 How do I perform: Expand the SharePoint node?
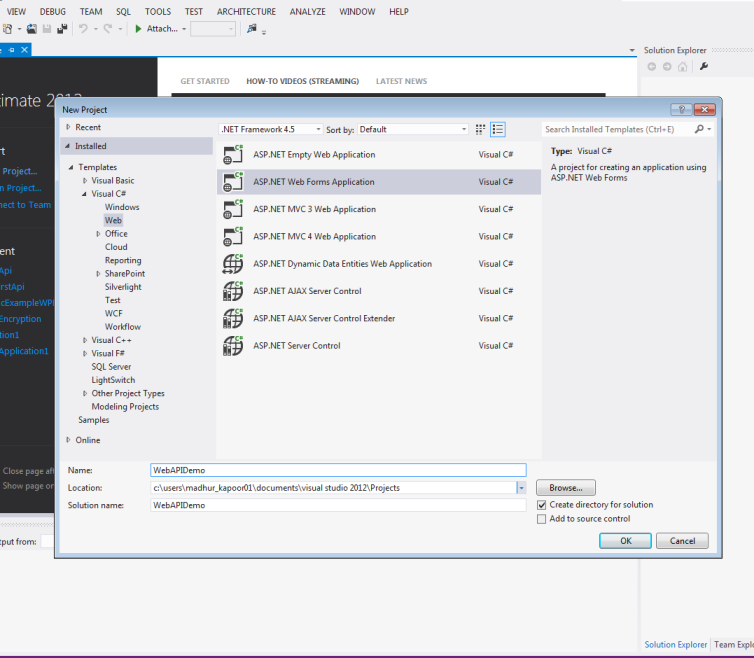coord(98,274)
